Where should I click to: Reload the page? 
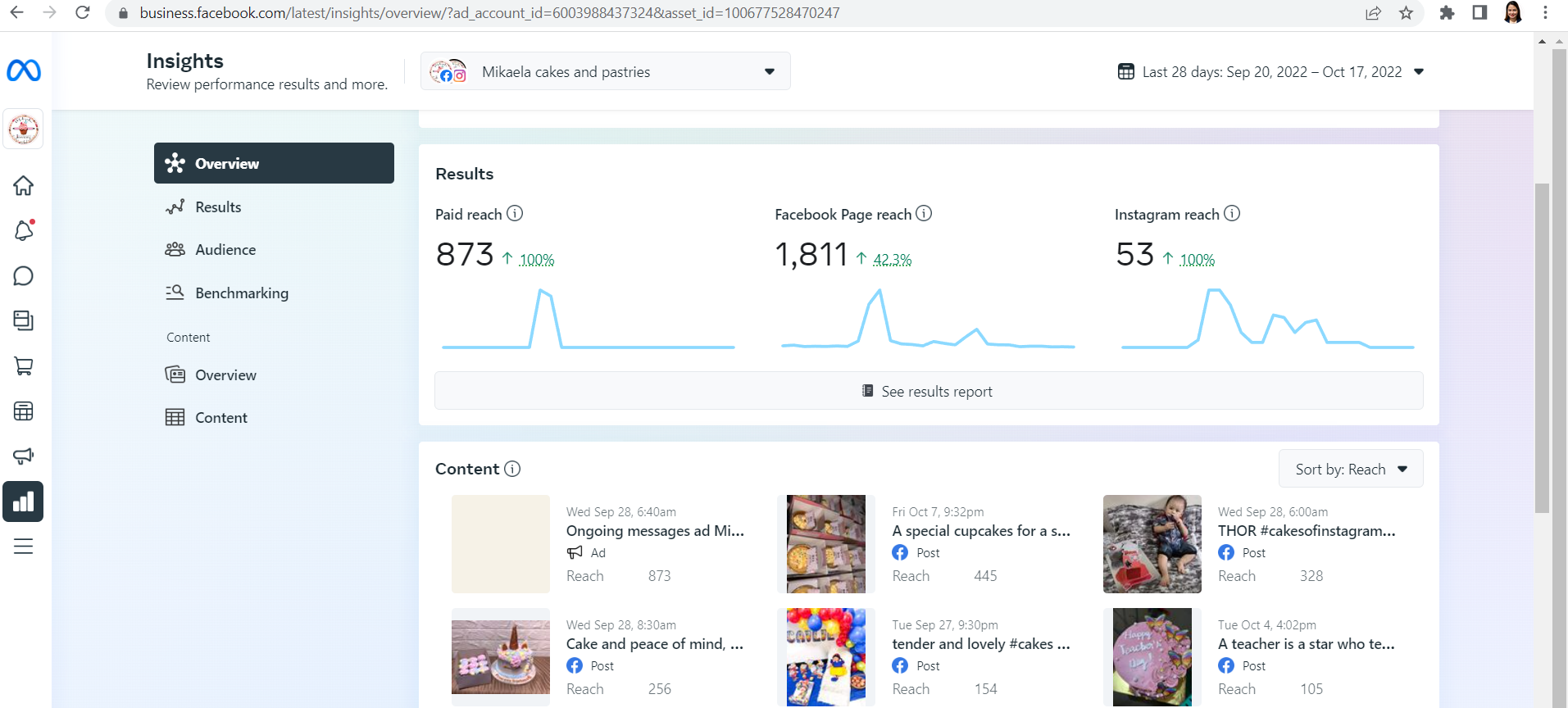pos(83,12)
